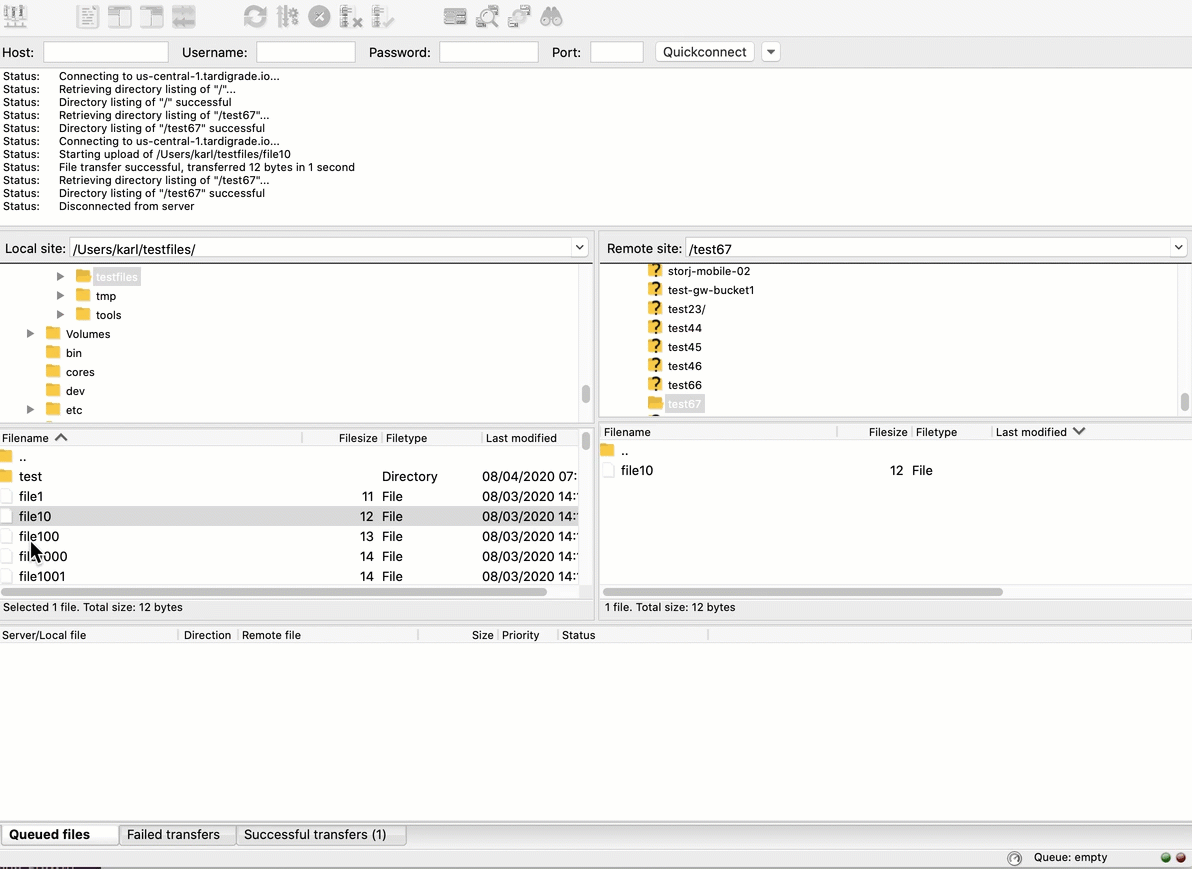Image resolution: width=1192 pixels, height=869 pixels.
Task: Toggle the local directory tree view
Action: [118, 16]
